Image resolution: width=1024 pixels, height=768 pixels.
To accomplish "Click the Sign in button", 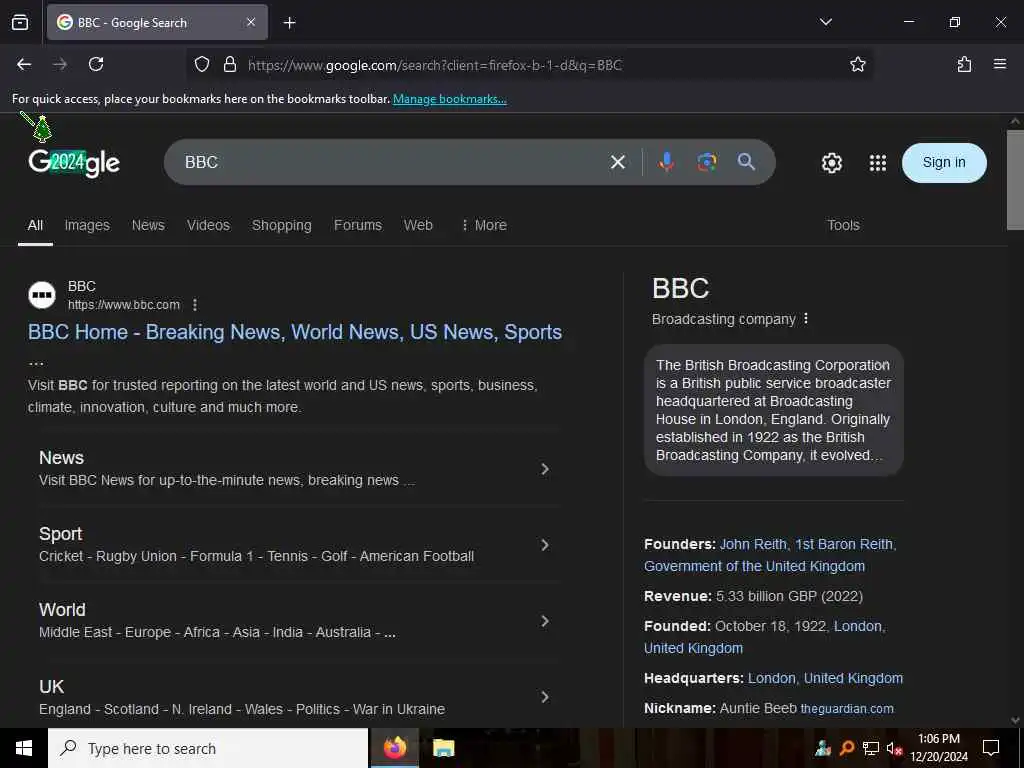I will tap(944, 163).
